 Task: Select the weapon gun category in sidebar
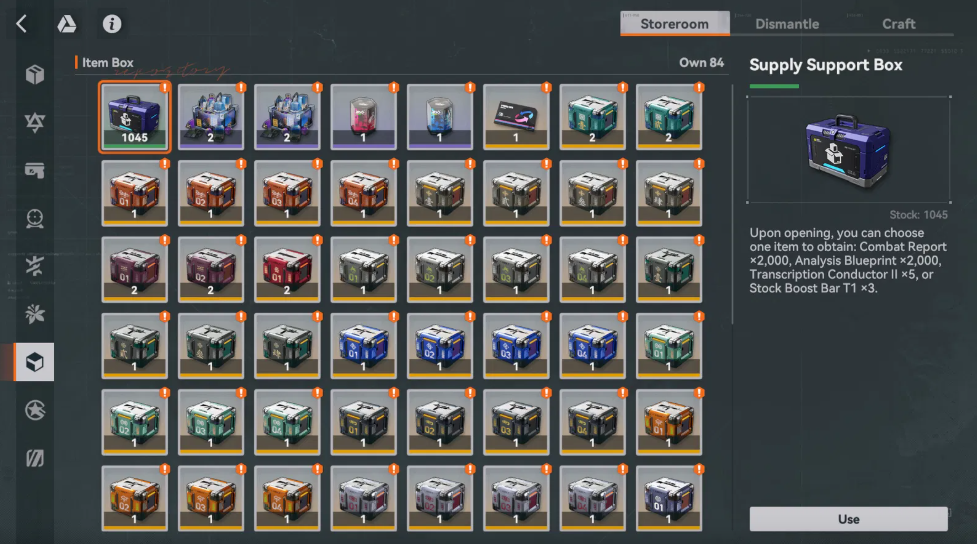click(x=35, y=170)
